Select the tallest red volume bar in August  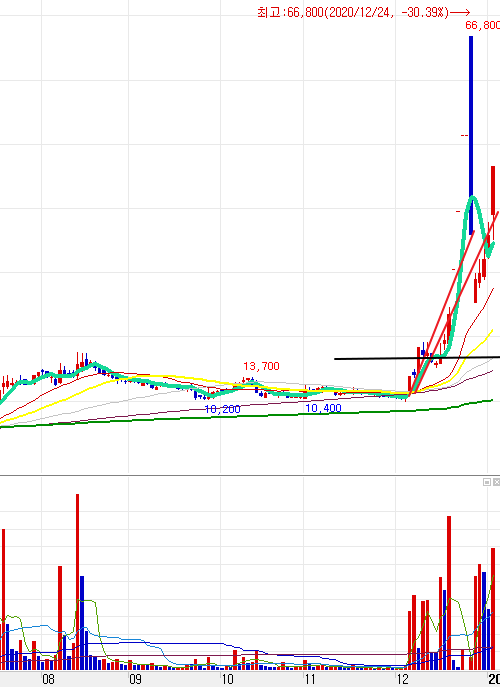(x=78, y=581)
